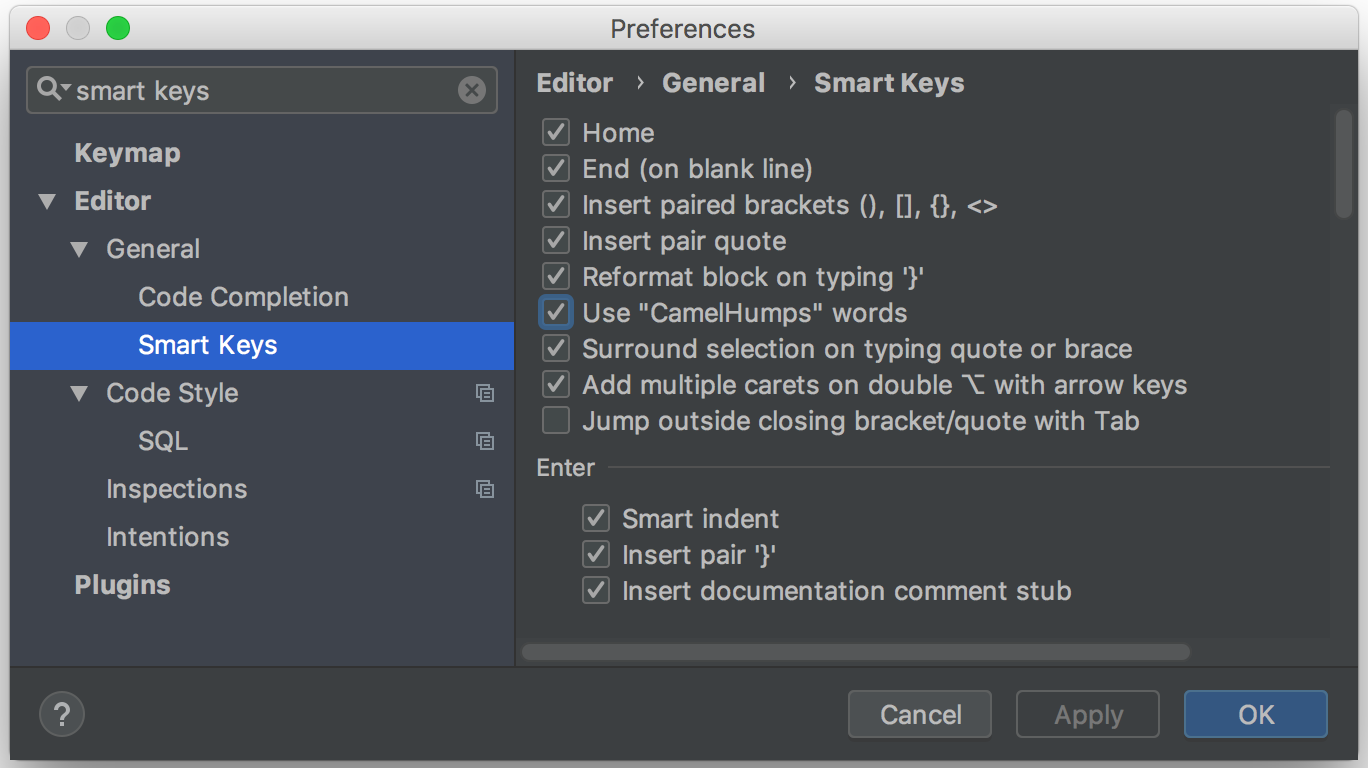Viewport: 1368px width, 768px height.
Task: Confirm with the OK button
Action: [1256, 714]
